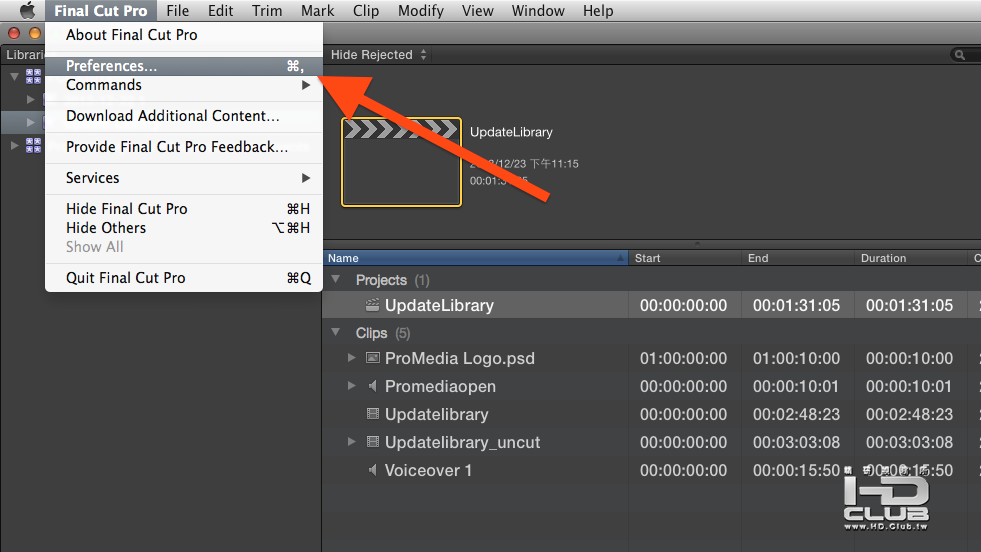981x552 pixels.
Task: Open the Mark menu
Action: (317, 11)
